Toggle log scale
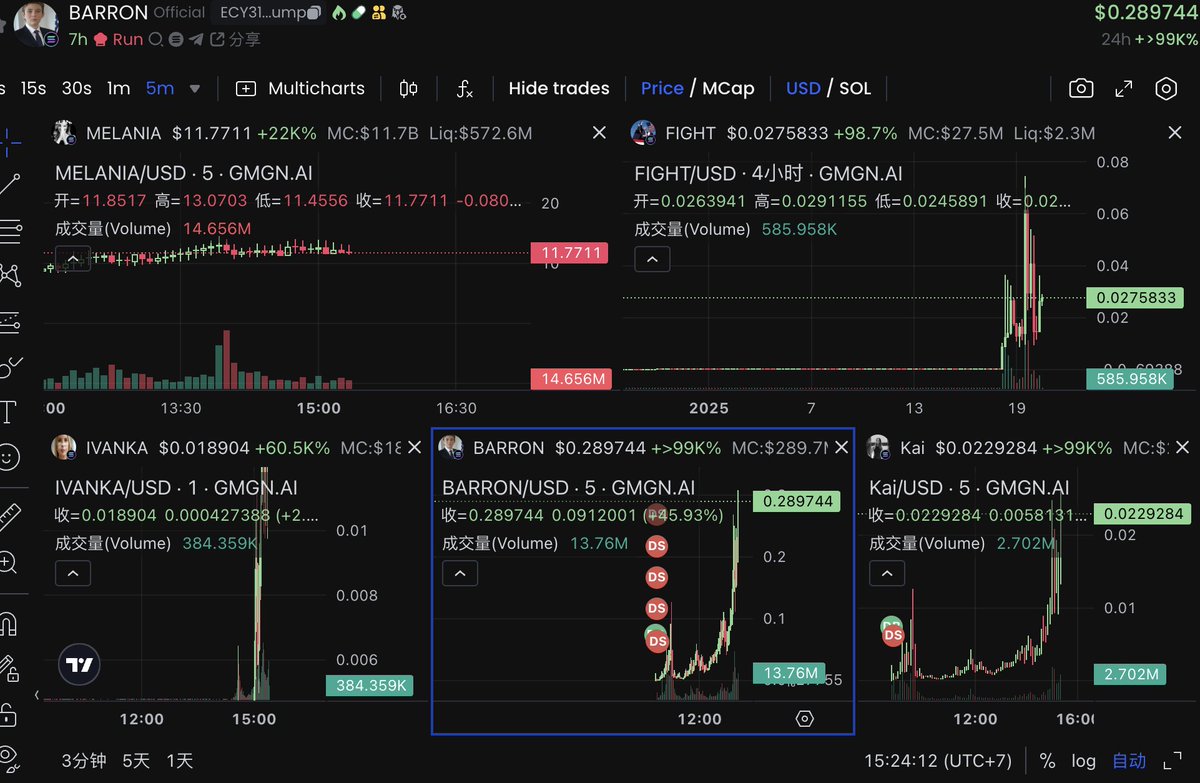This screenshot has height=783, width=1200. click(1084, 761)
